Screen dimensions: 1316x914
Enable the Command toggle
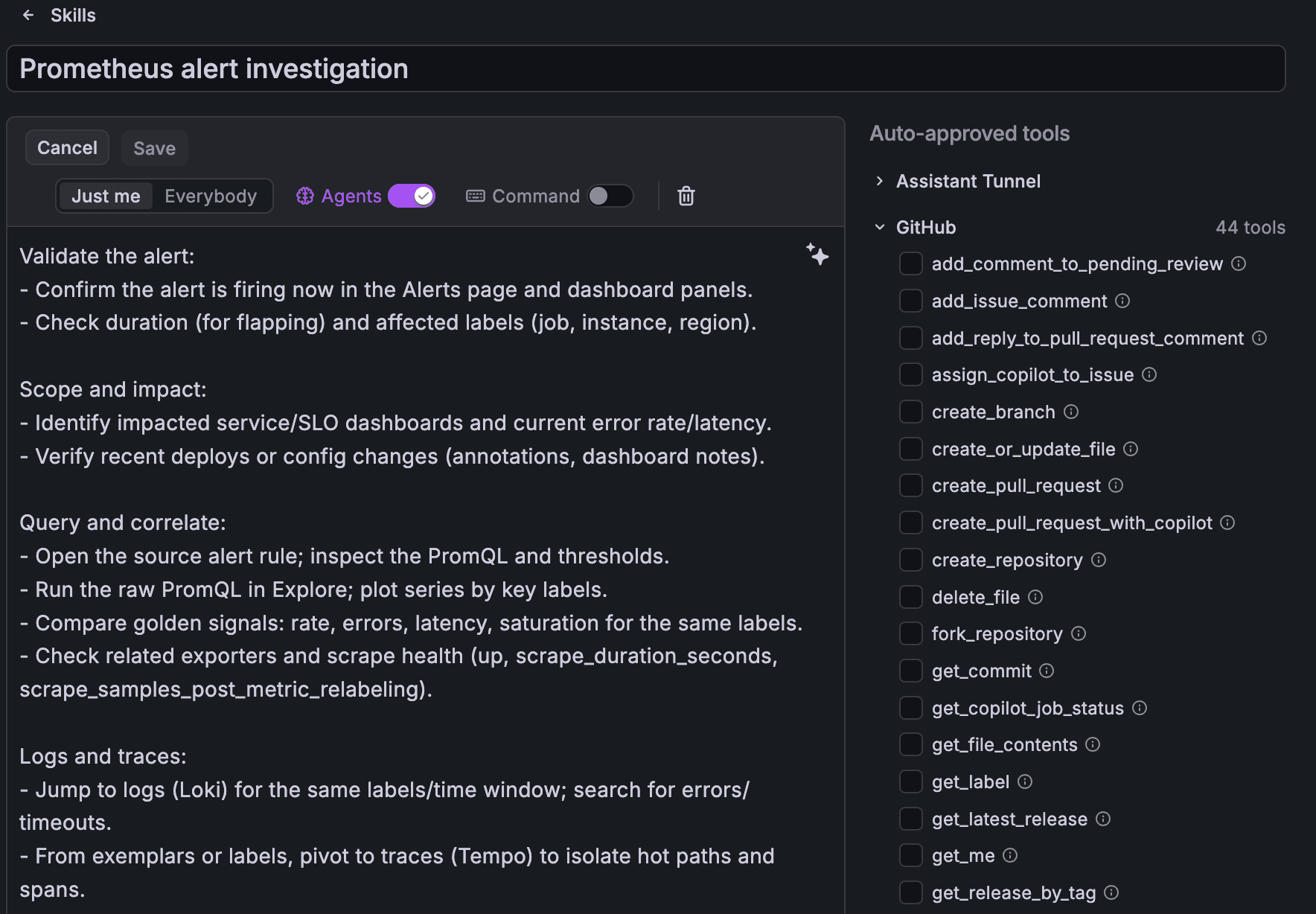point(610,196)
